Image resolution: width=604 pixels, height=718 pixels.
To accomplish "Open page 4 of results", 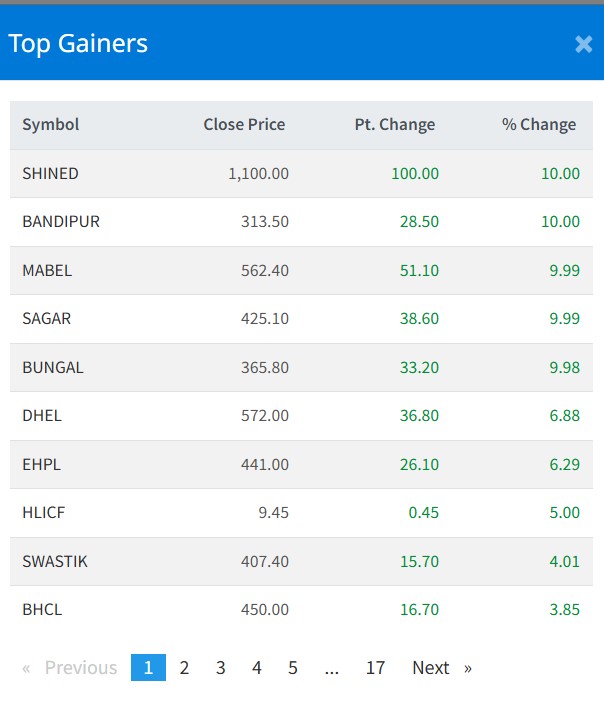I will 256,668.
